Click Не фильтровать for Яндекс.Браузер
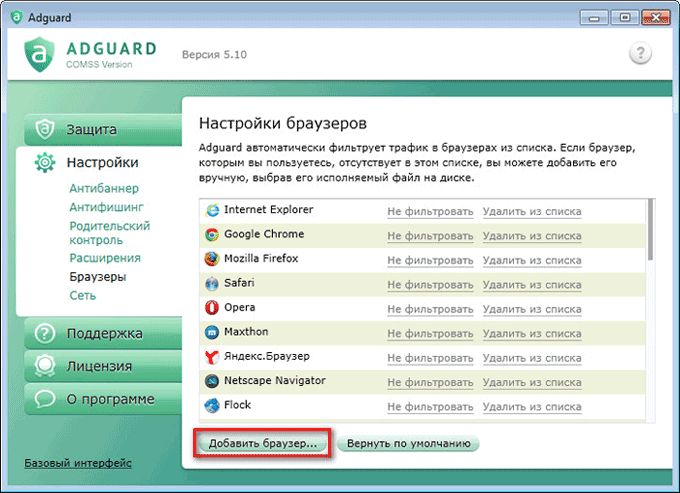The image size is (680, 493). tap(430, 358)
